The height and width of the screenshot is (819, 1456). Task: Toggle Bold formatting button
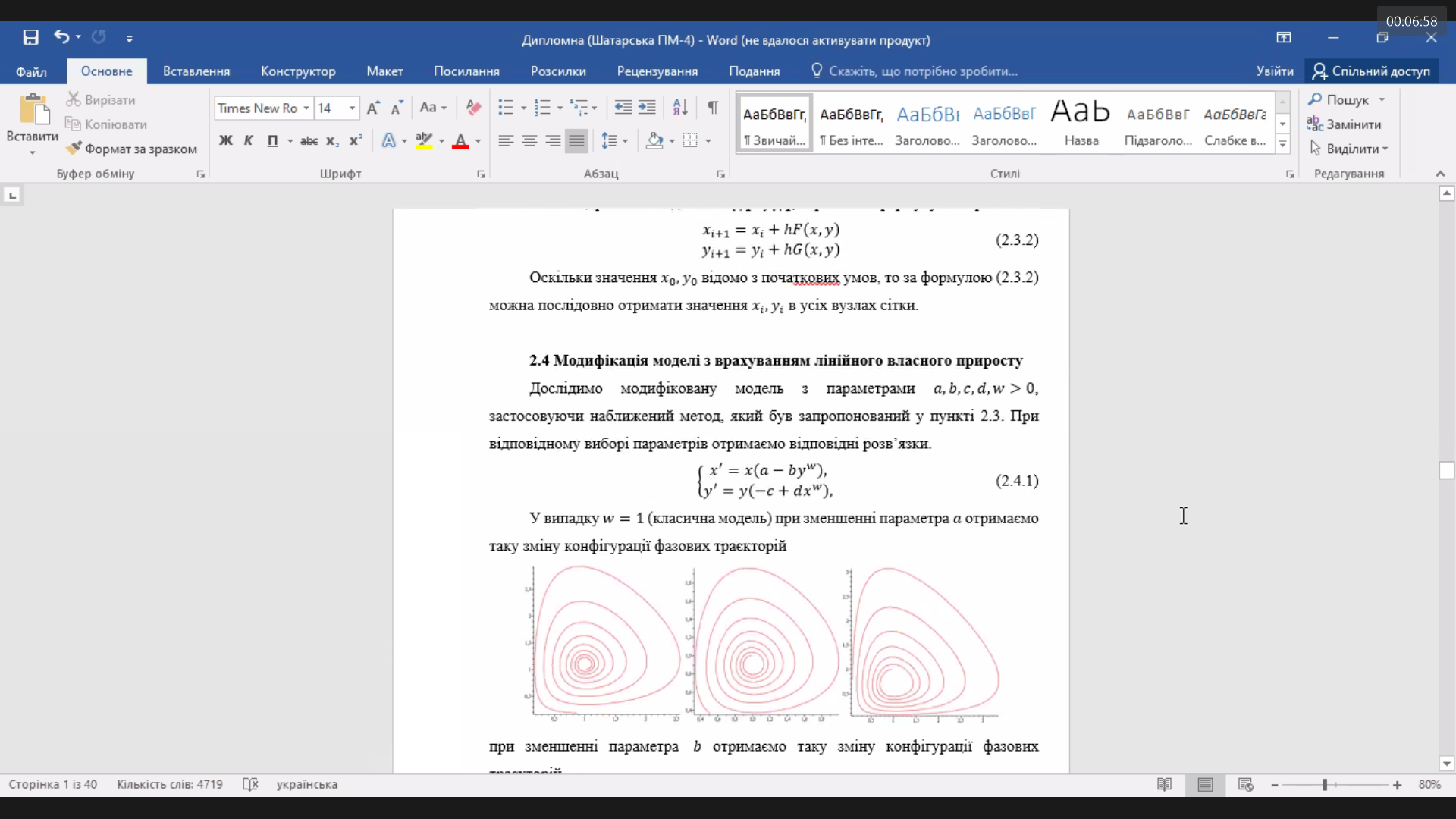click(225, 141)
